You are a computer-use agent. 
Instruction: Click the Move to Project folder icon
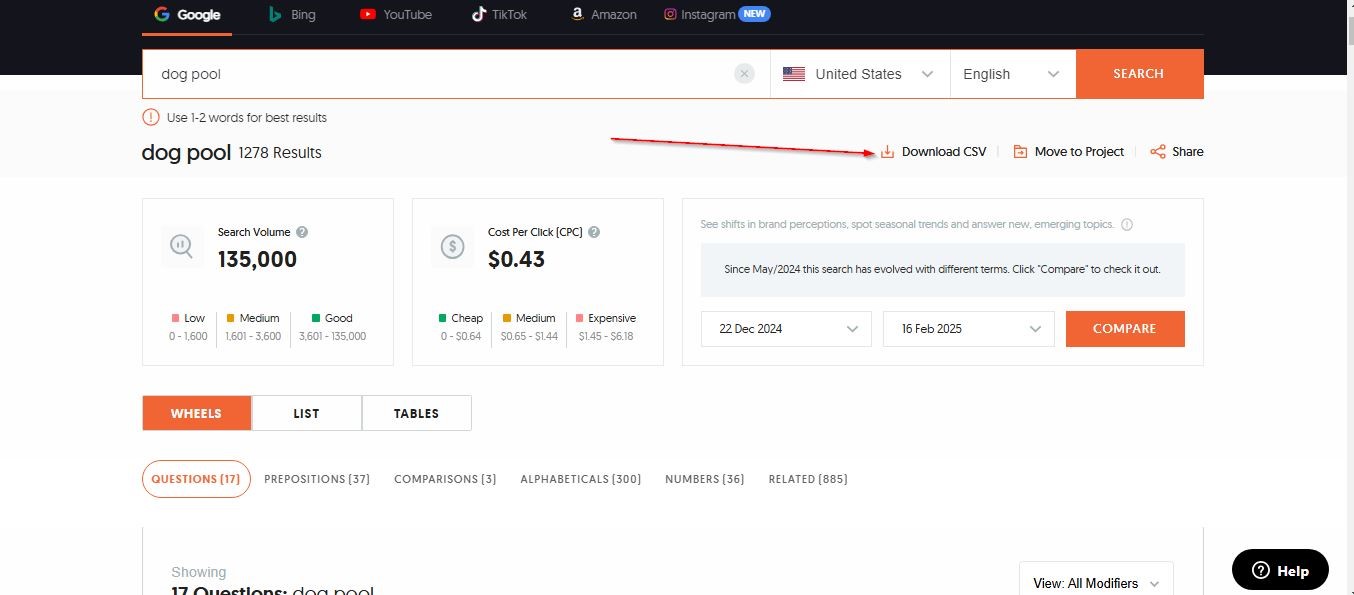1020,152
